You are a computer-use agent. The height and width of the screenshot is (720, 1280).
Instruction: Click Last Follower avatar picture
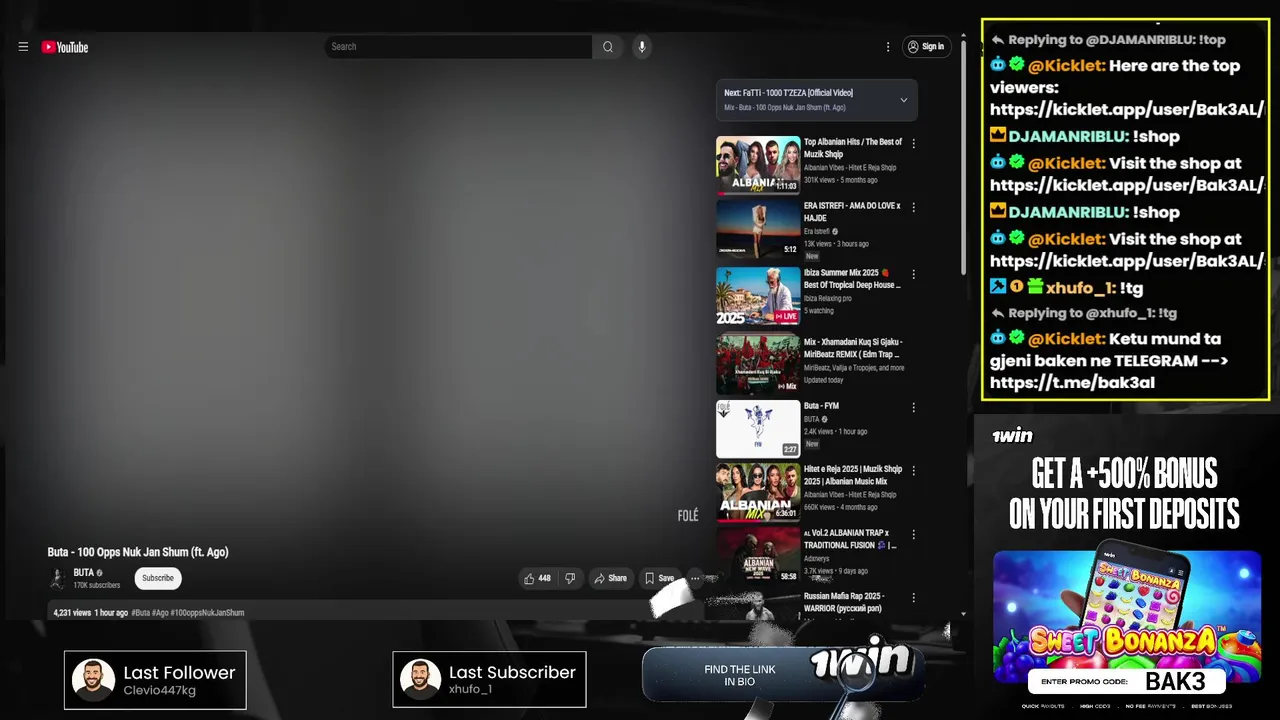click(x=93, y=679)
